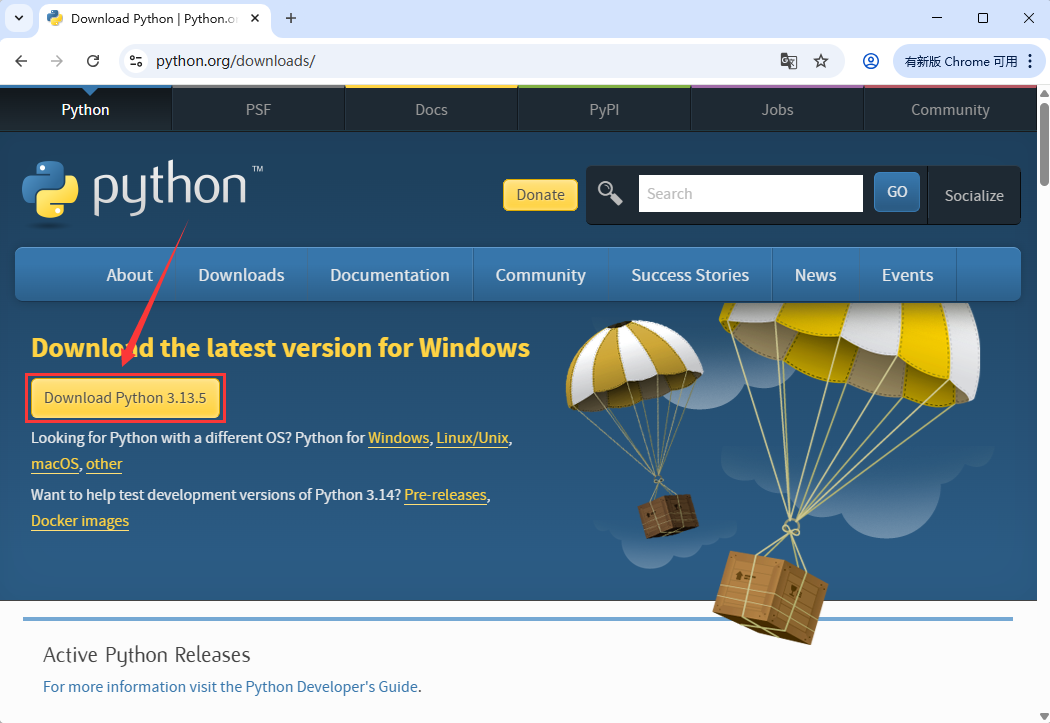Open a new tab with the plus icon
1050x723 pixels.
[290, 18]
